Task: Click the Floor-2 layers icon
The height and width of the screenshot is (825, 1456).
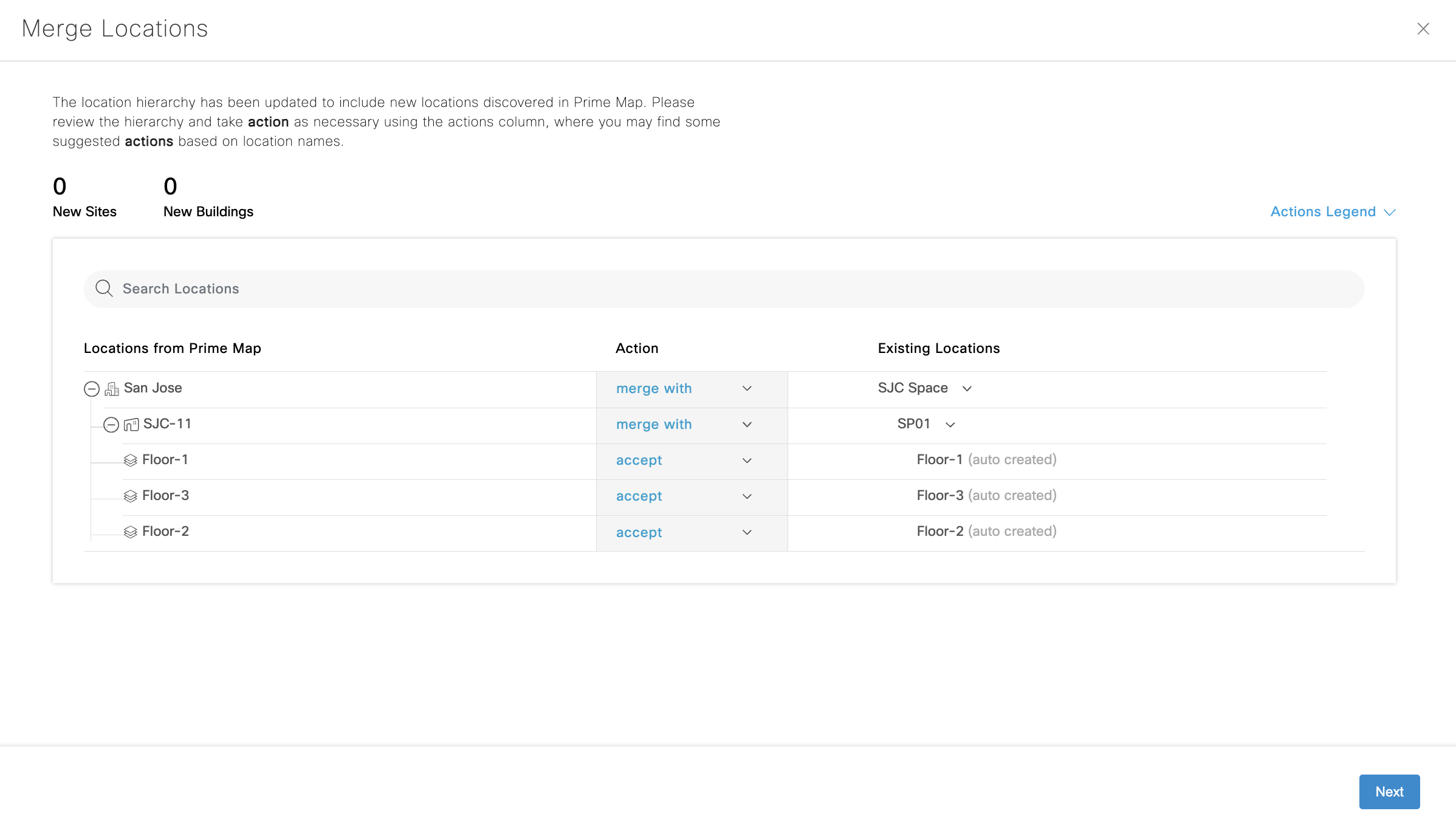Action: pyautogui.click(x=130, y=532)
